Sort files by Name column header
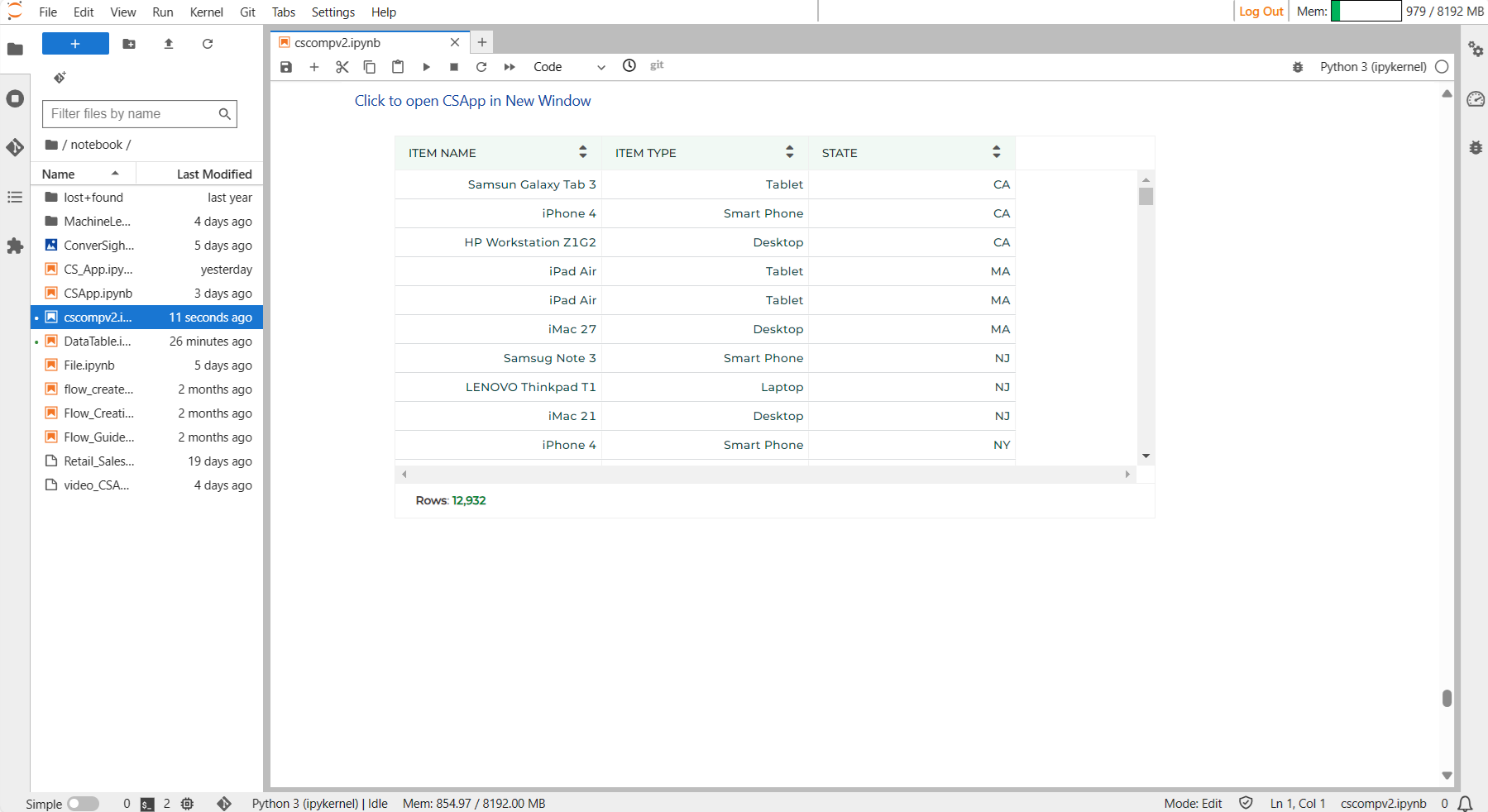This screenshot has width=1488, height=812. tap(83, 174)
